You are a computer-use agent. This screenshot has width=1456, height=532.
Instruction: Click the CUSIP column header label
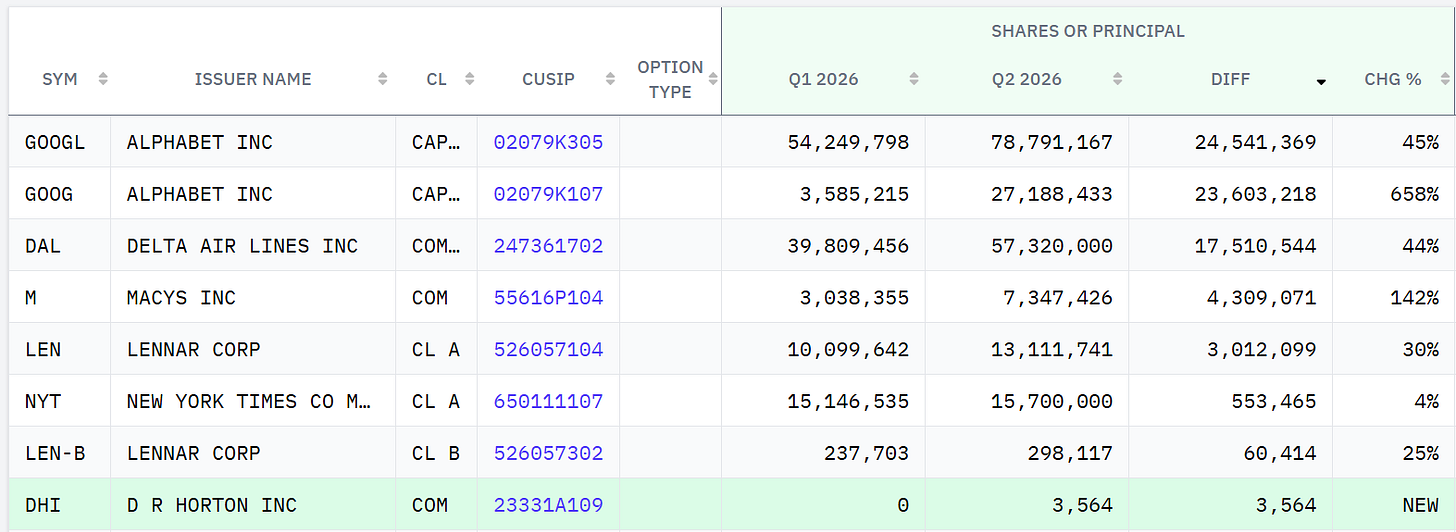(x=548, y=79)
